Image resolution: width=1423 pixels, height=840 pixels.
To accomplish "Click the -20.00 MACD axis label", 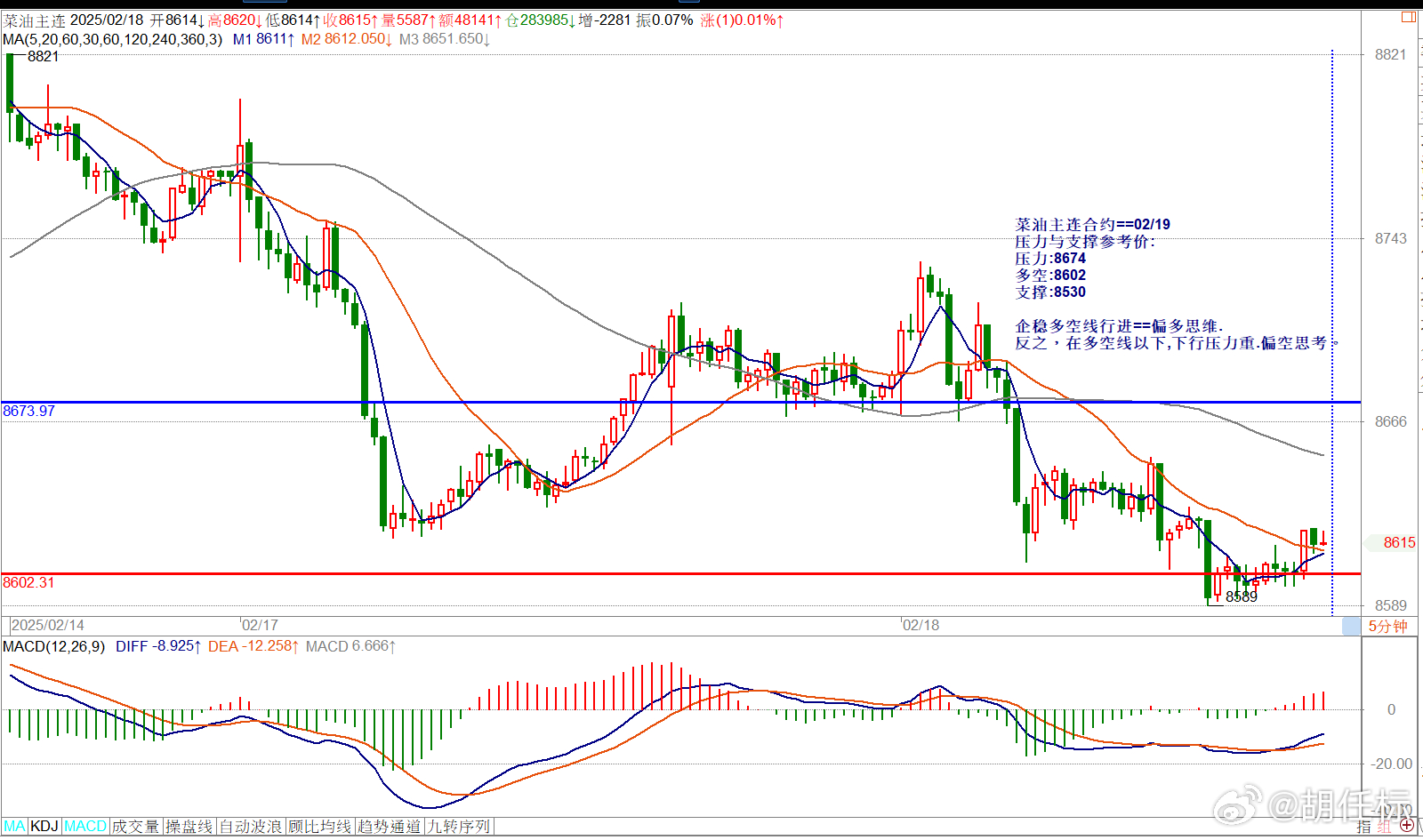I will 1391,764.
